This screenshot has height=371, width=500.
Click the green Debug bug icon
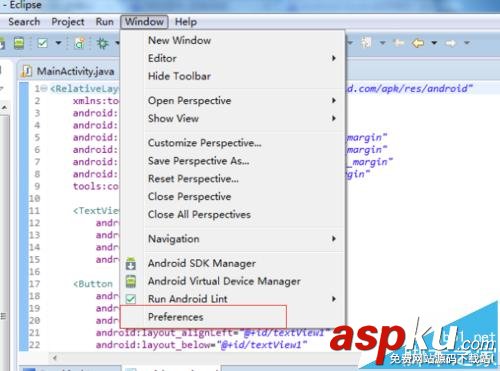click(x=103, y=43)
